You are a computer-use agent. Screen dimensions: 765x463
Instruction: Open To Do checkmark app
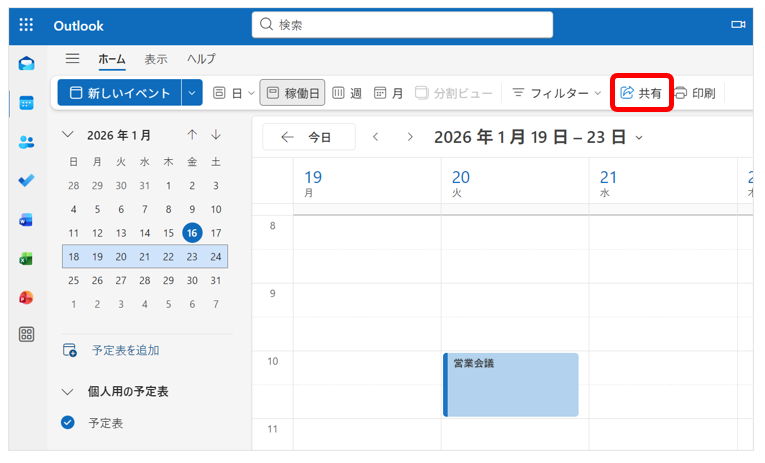(26, 181)
